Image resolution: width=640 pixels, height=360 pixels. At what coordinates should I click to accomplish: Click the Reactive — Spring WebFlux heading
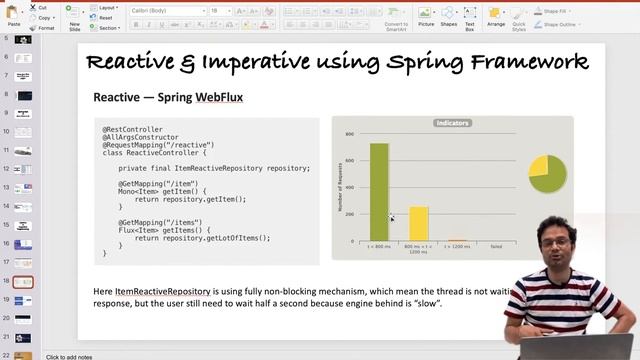point(168,97)
